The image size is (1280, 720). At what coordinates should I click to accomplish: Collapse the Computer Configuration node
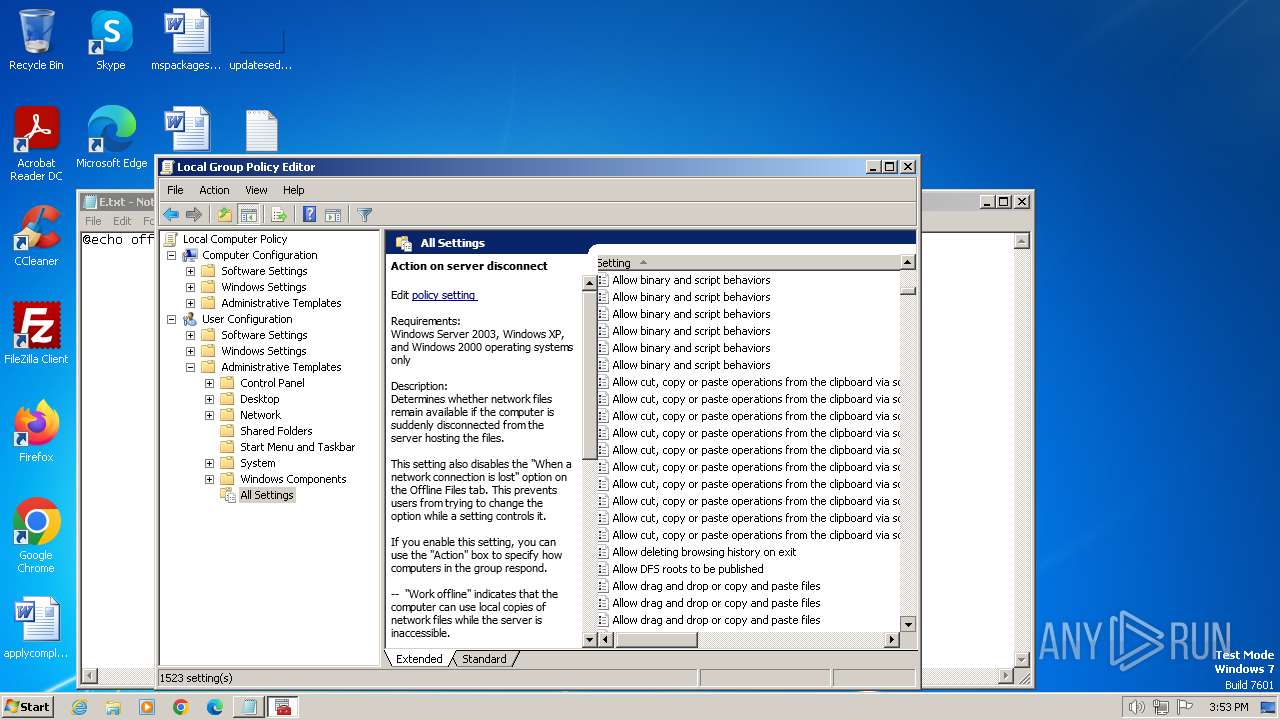coord(171,255)
